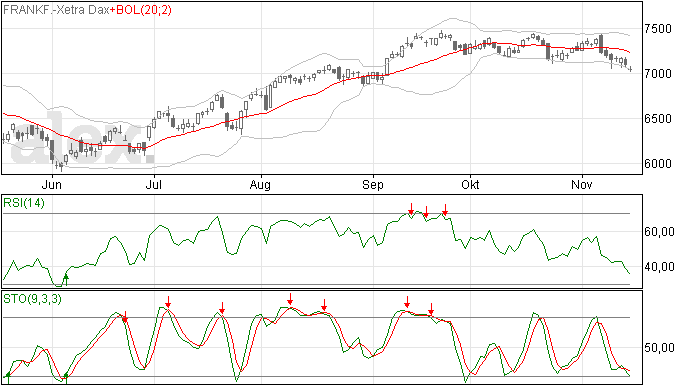Image resolution: width=690 pixels, height=387 pixels.
Task: Click the Jun month label
Action: 51,185
